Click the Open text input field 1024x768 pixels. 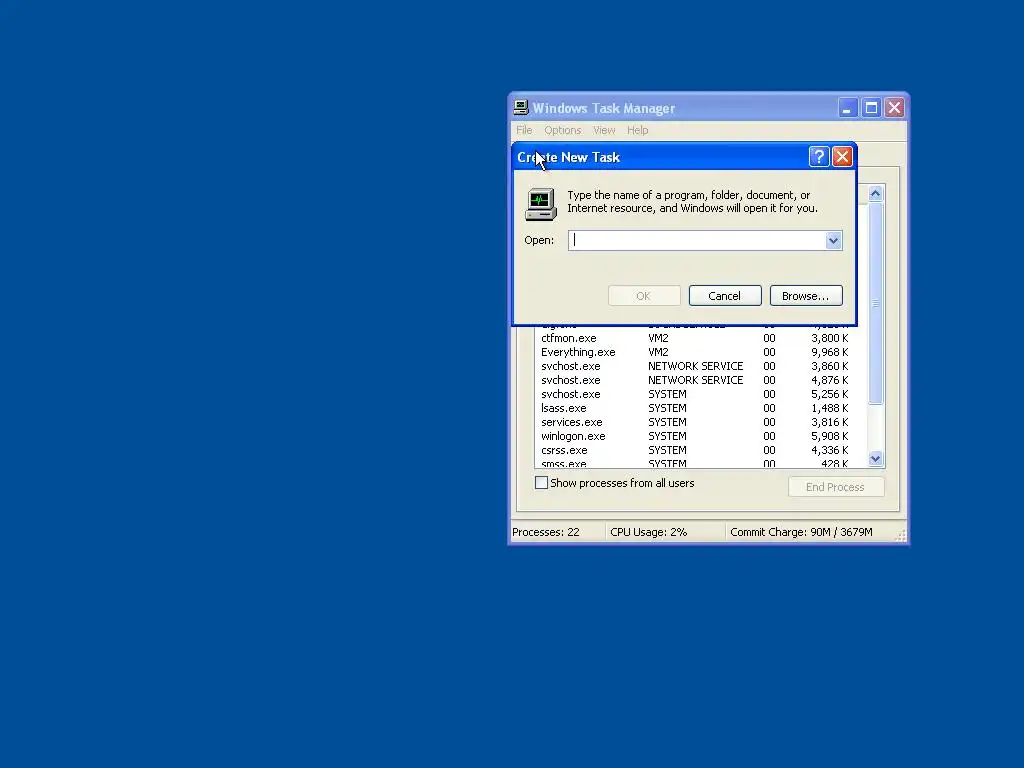coord(697,240)
